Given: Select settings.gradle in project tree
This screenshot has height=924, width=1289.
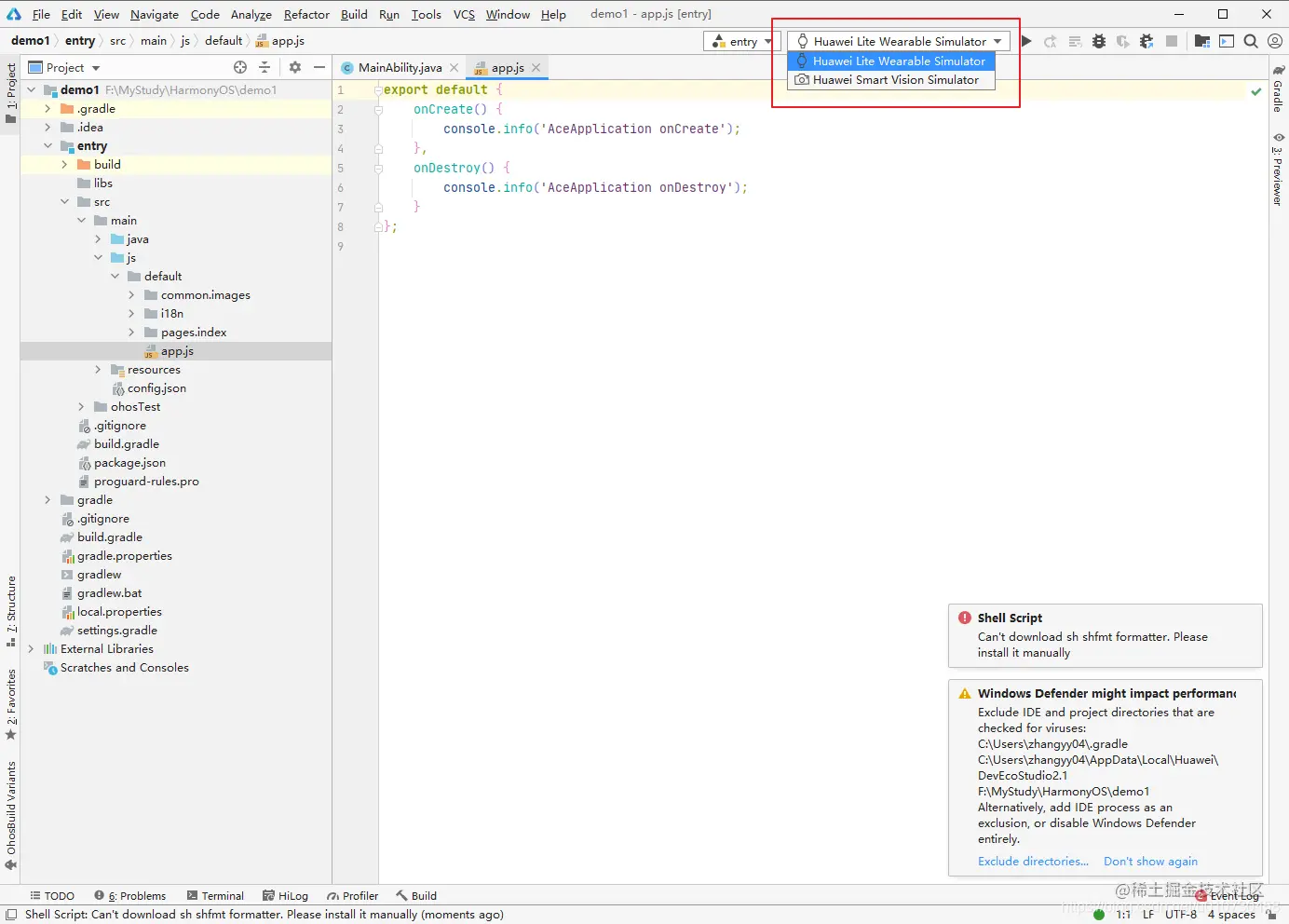Looking at the screenshot, I should click(117, 631).
